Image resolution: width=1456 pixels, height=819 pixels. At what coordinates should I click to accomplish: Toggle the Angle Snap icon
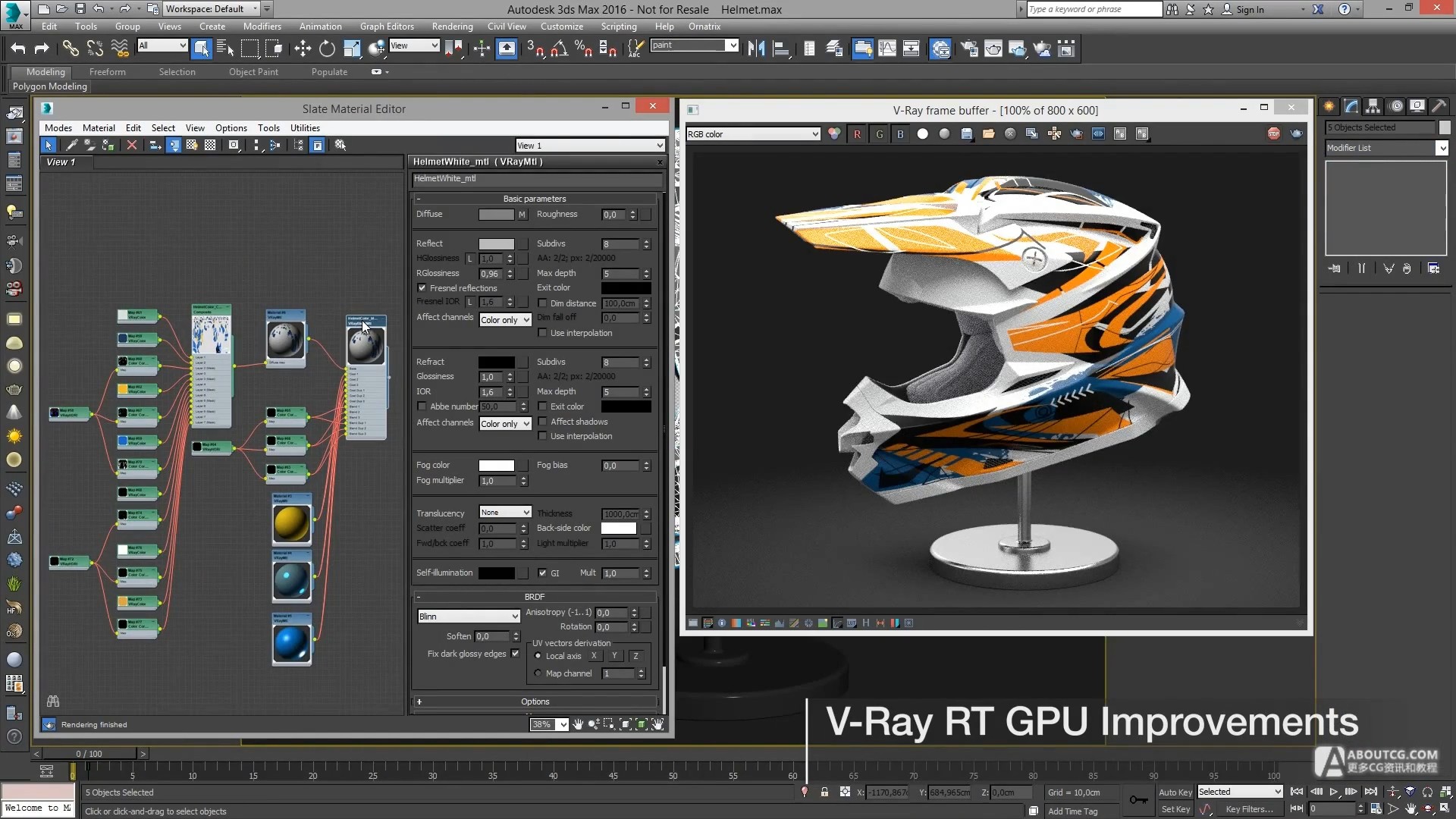559,49
